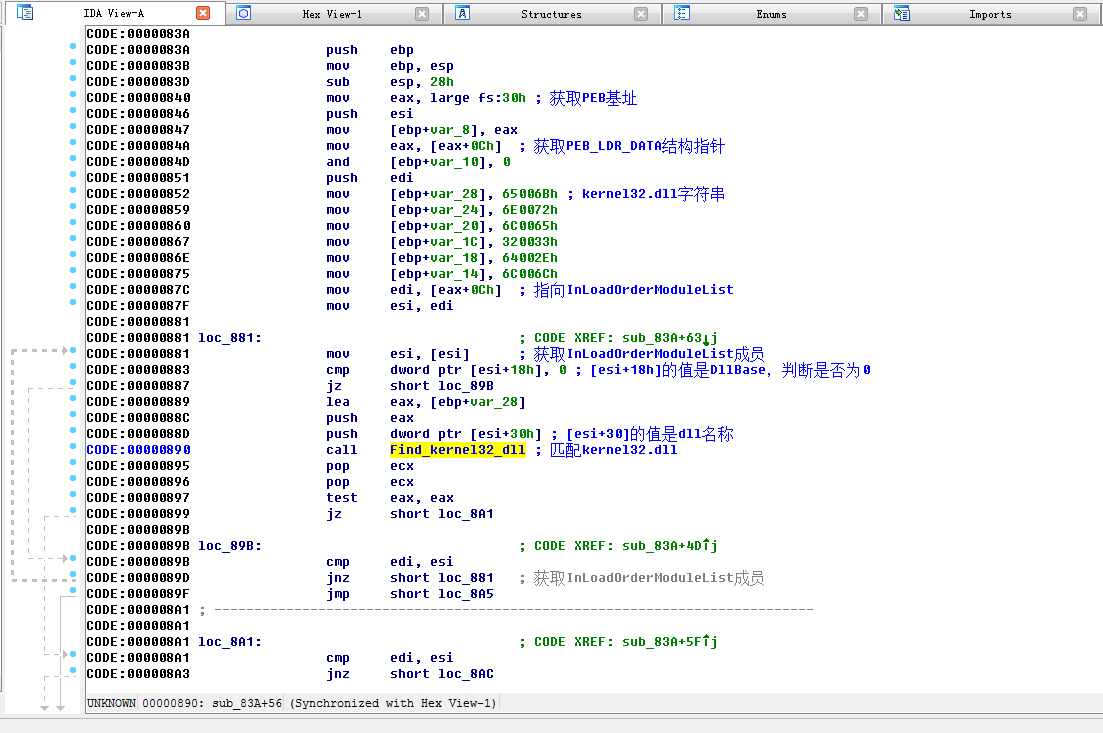This screenshot has width=1103, height=733.
Task: Click the loc_881 label definition
Action: click(229, 338)
